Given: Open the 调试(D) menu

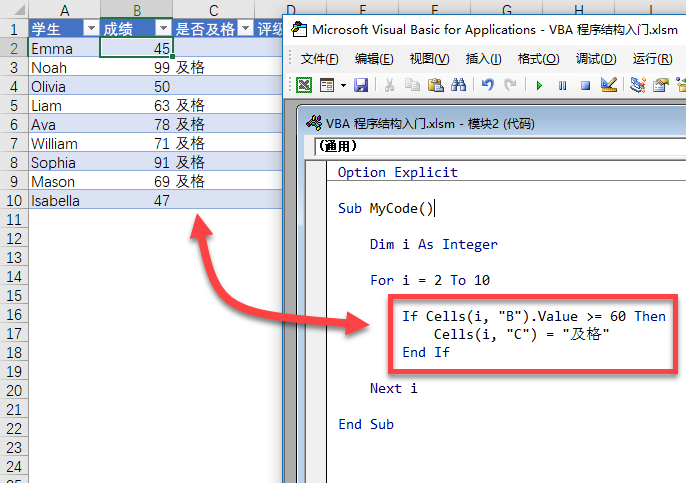Looking at the screenshot, I should click(596, 59).
